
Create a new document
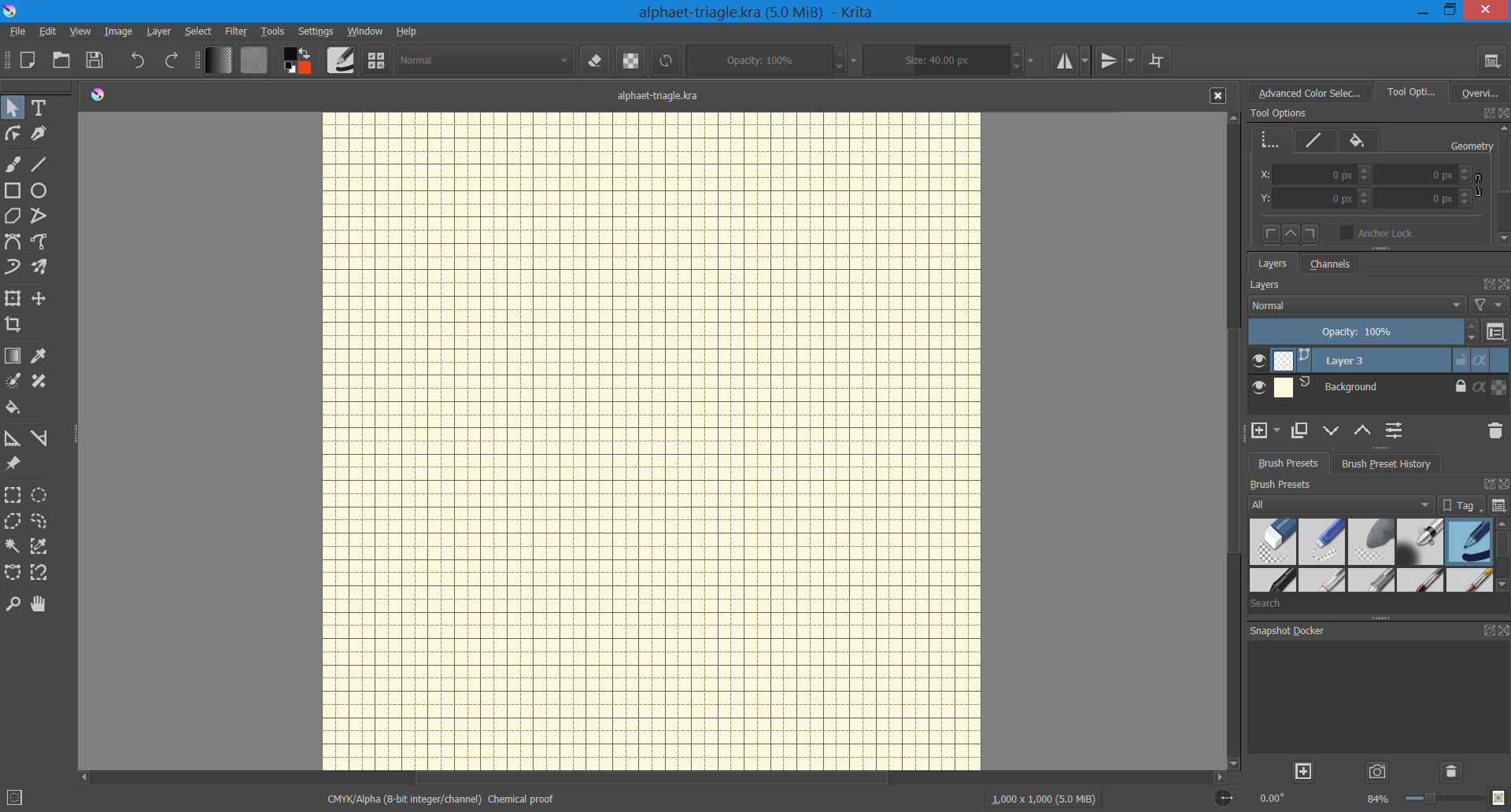tap(28, 61)
